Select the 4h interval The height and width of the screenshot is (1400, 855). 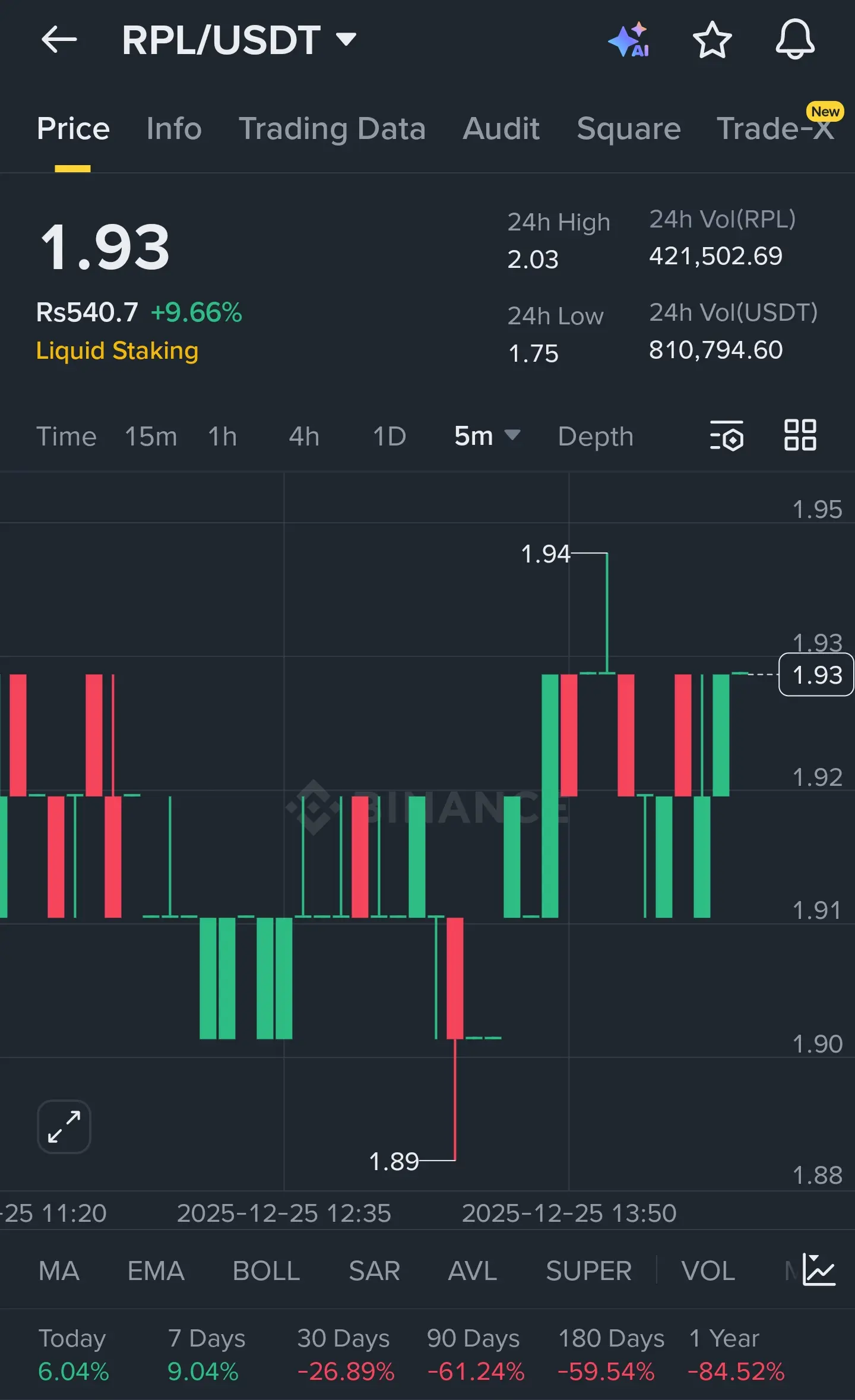[x=304, y=436]
